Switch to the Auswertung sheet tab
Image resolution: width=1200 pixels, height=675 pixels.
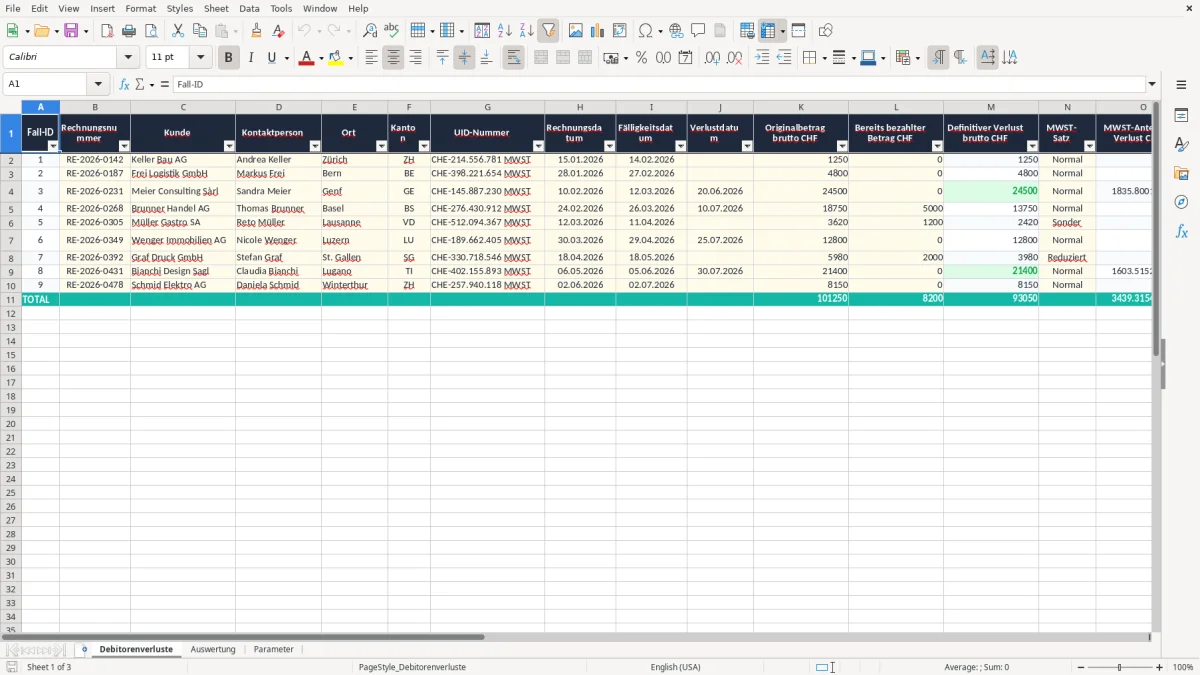(213, 649)
